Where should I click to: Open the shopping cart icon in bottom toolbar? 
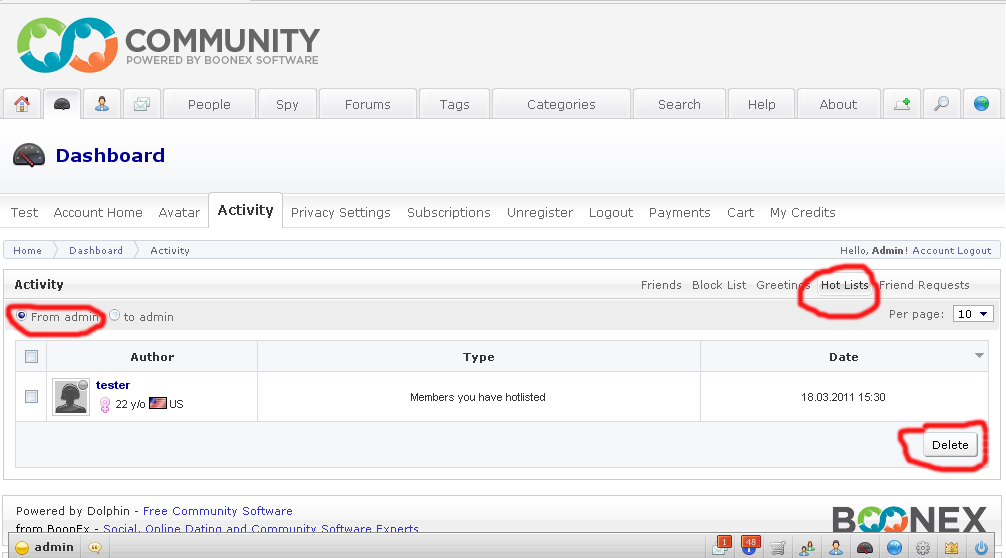[777, 547]
